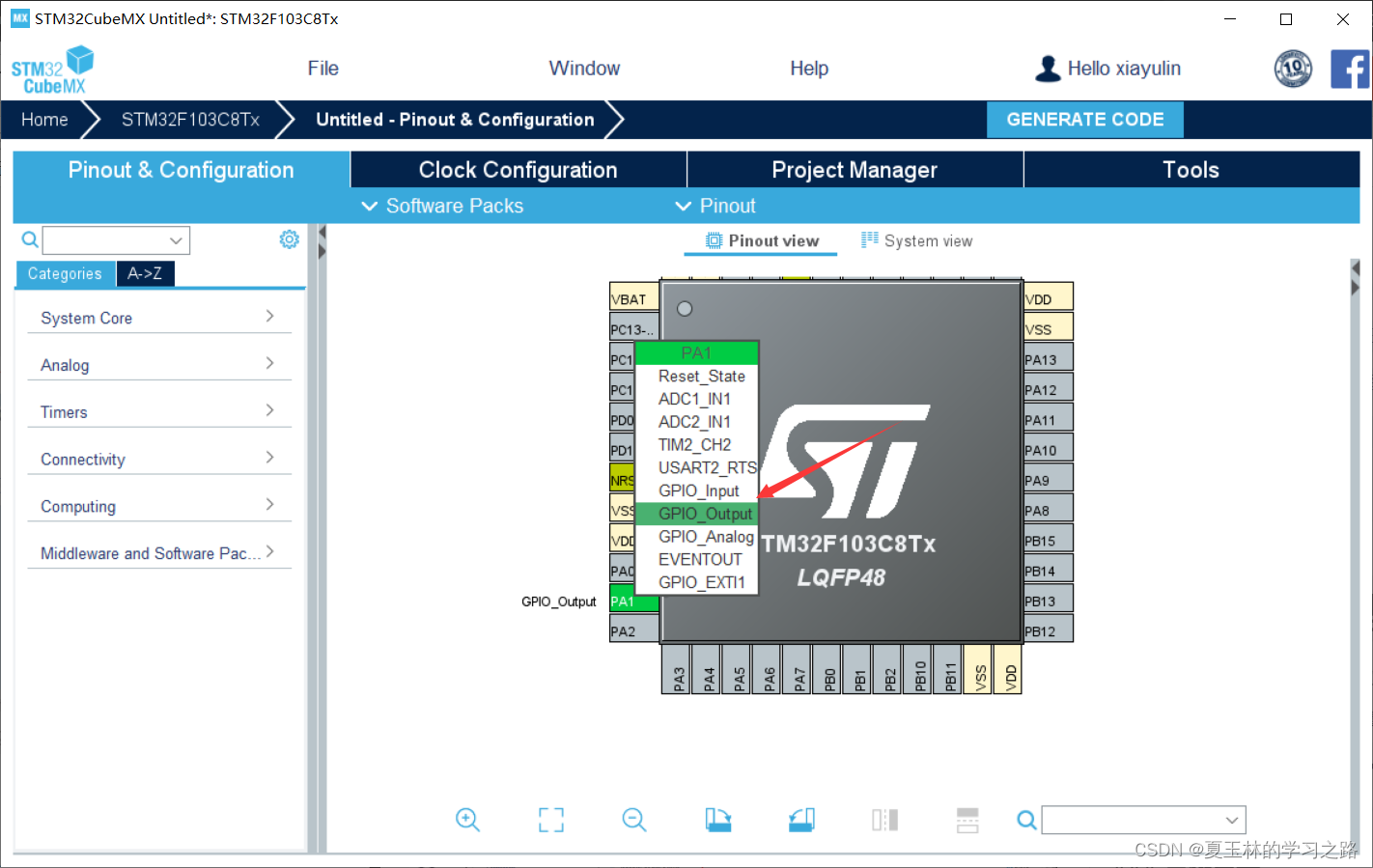Click the vertical split view icon
This screenshot has height=868, width=1373.
coord(884,820)
